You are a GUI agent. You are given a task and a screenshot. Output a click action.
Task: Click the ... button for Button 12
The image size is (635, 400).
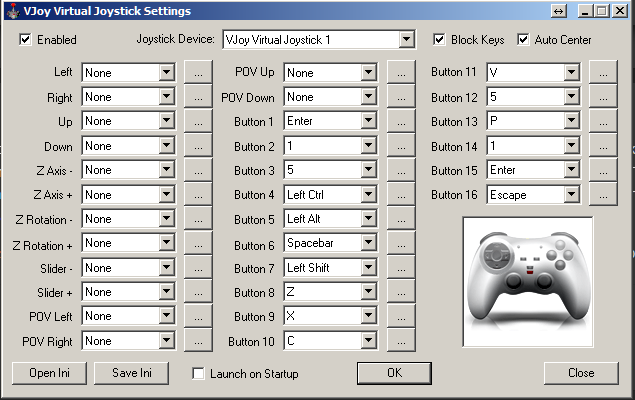pos(603,97)
